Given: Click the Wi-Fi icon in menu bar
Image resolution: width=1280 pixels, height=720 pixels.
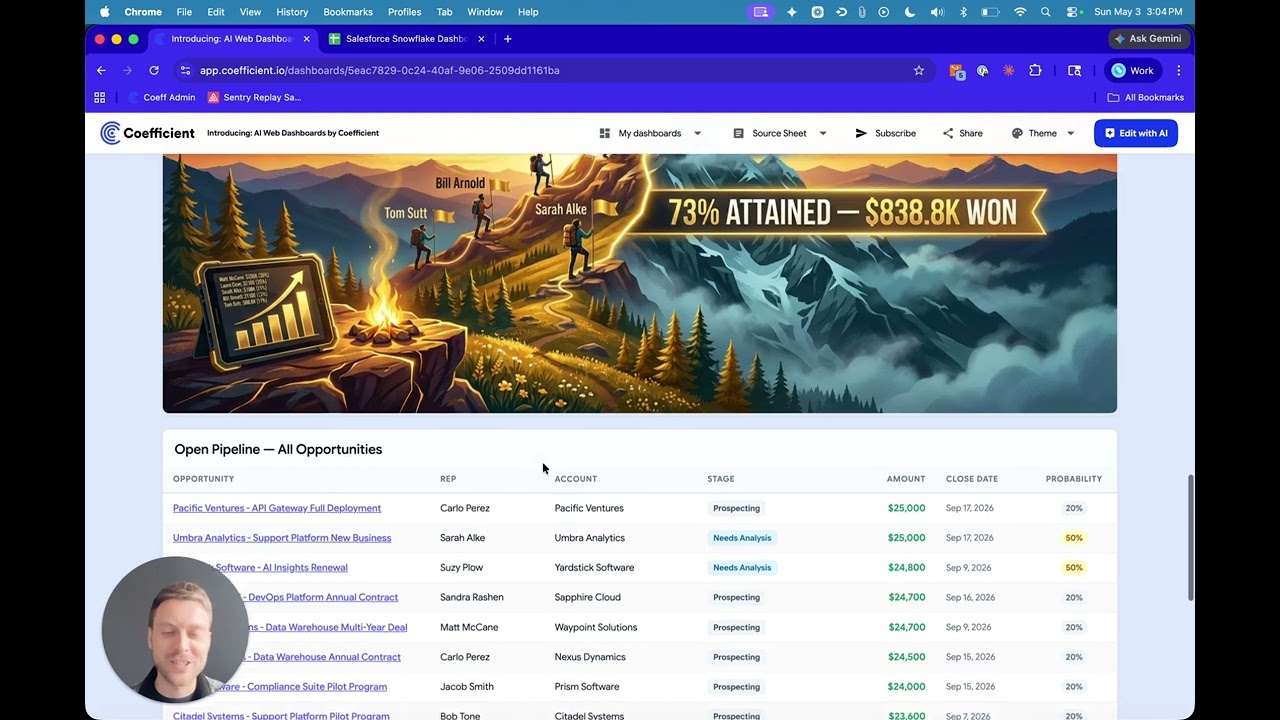Looking at the screenshot, I should point(1020,12).
